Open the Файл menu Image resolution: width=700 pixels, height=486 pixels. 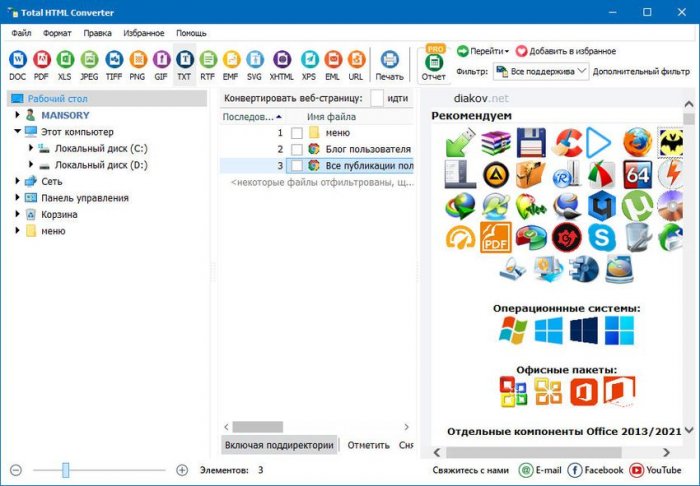[21, 33]
